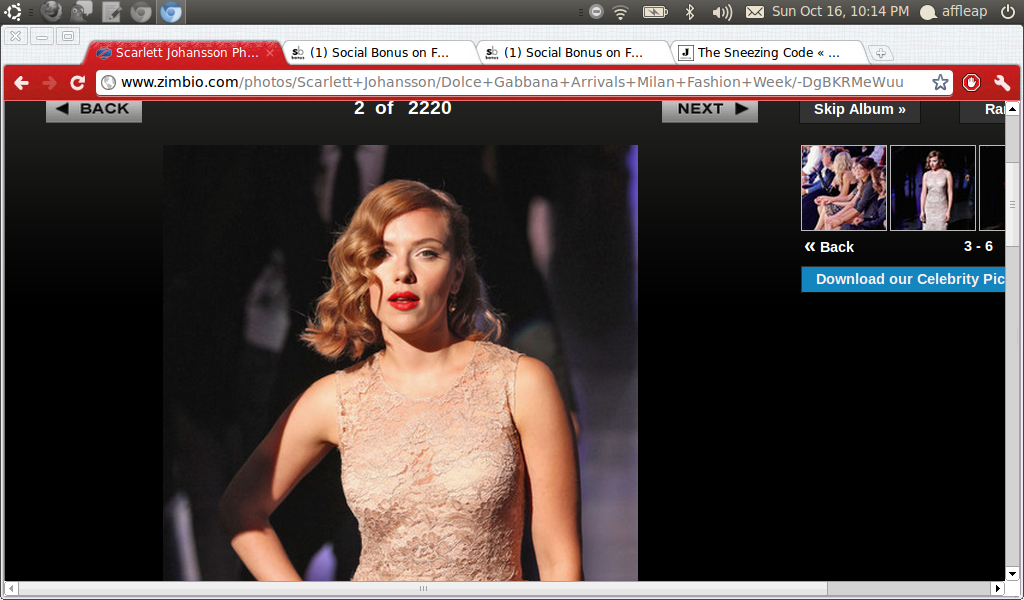Click the horizontal scrollbar thumb
Image resolution: width=1024 pixels, height=600 pixels.
[423, 588]
